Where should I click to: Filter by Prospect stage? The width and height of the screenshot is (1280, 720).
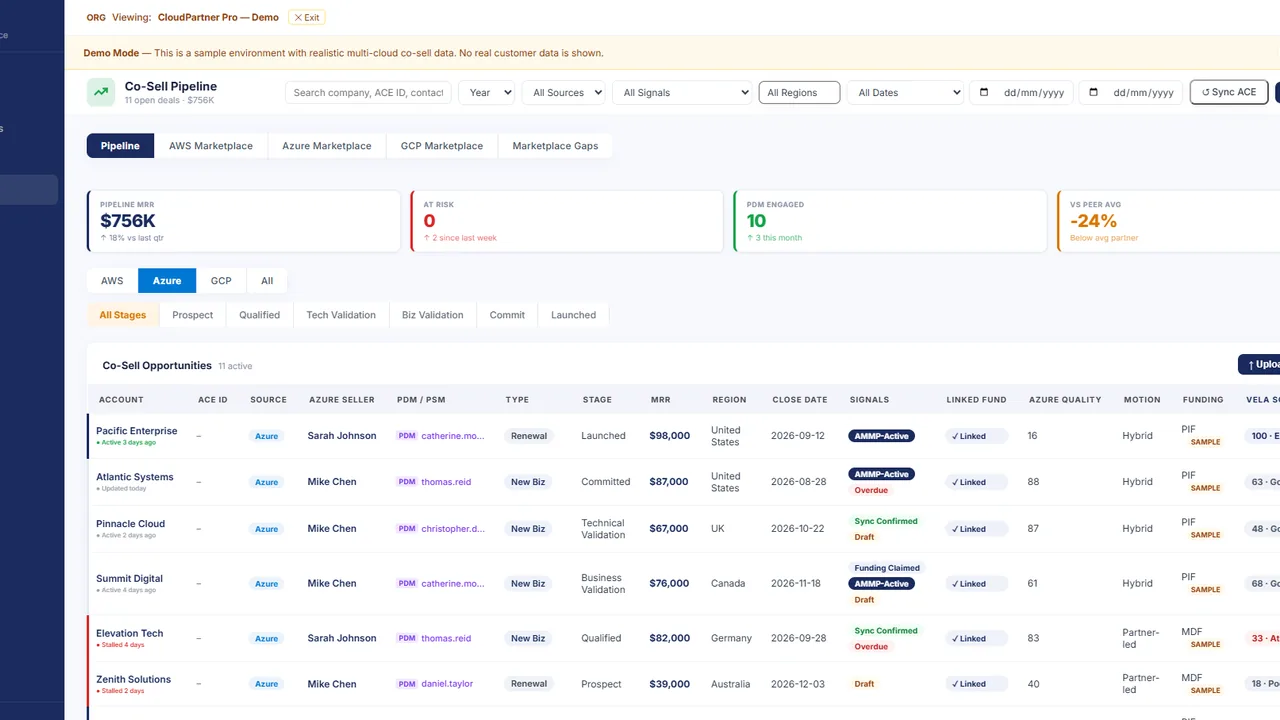[193, 315]
